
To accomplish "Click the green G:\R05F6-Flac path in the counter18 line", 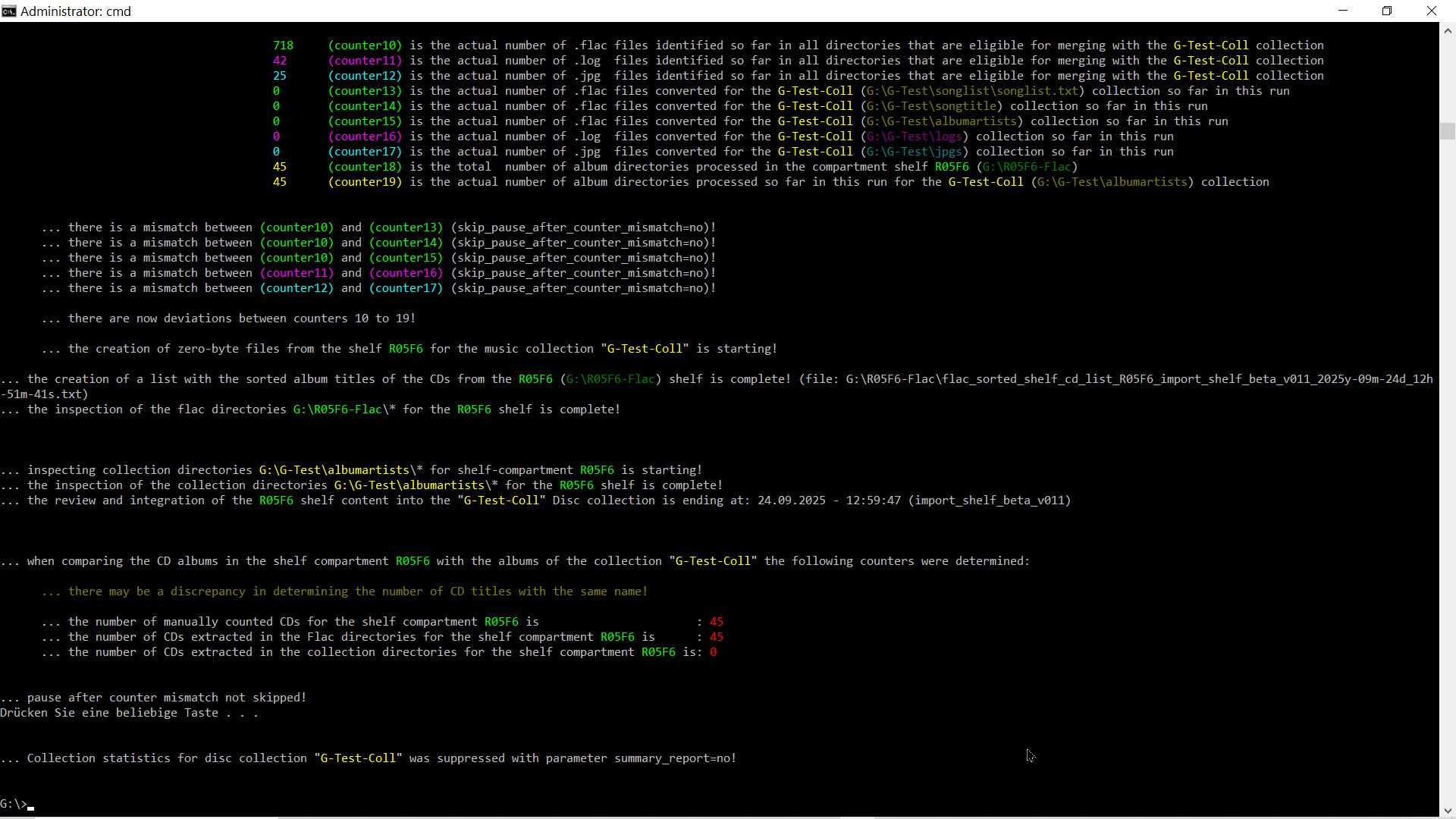I will point(1027,167).
